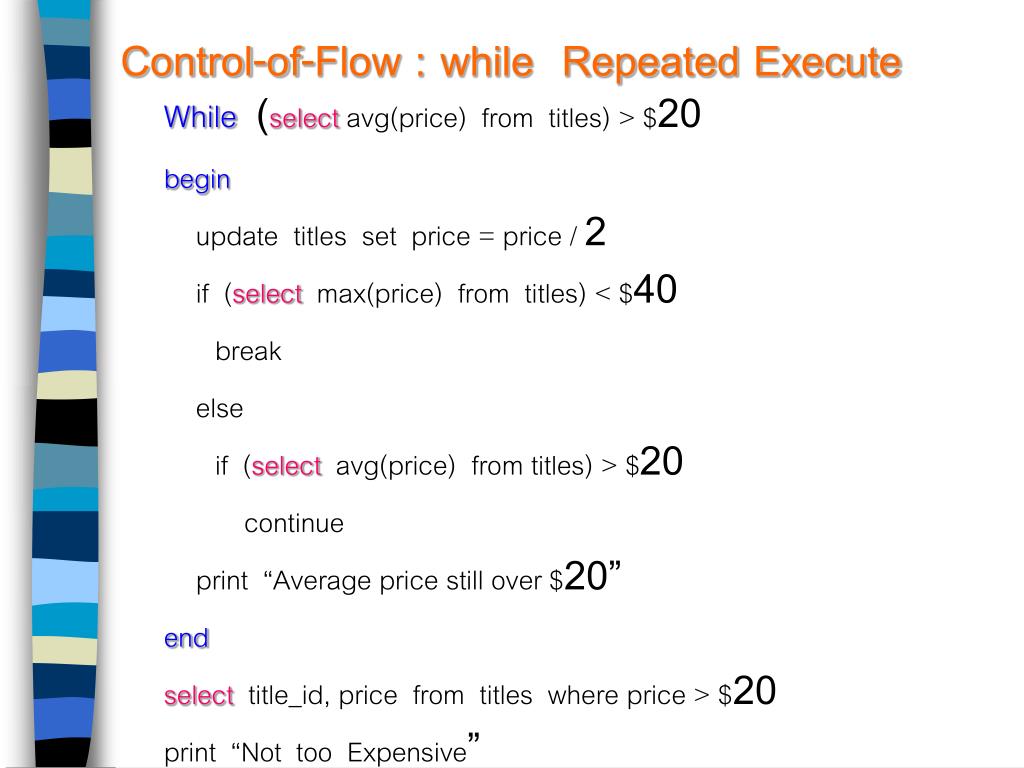Click the decorative striped ribbon on the left

pyautogui.click(x=65, y=384)
